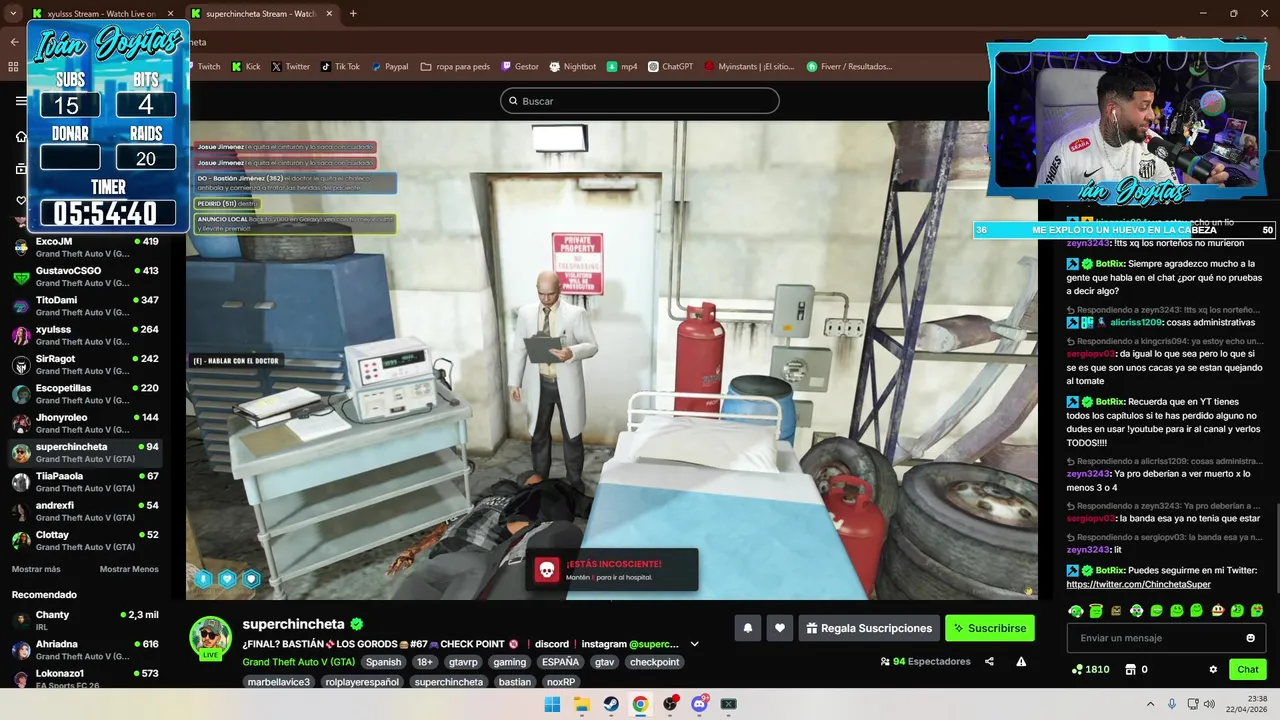The image size is (1280, 720).
Task: Open the Chrome tab search dropdown
Action: 13,14
